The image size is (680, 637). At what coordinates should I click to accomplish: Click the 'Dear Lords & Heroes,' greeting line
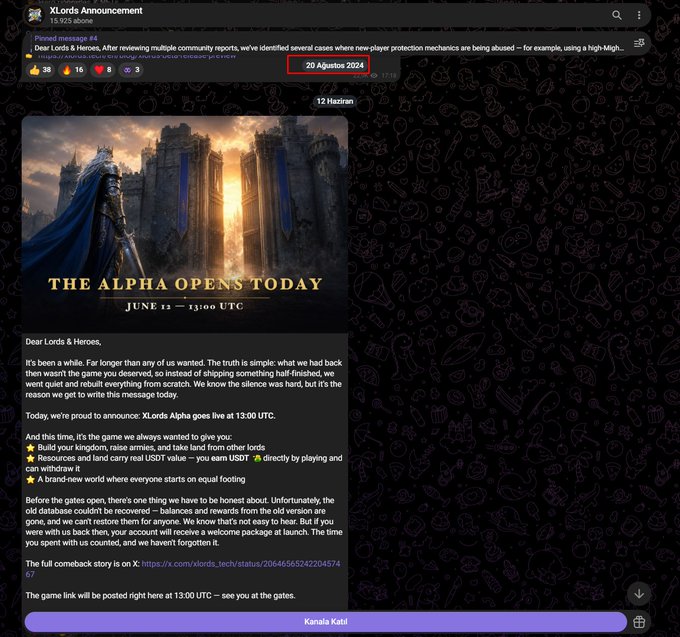(63, 342)
